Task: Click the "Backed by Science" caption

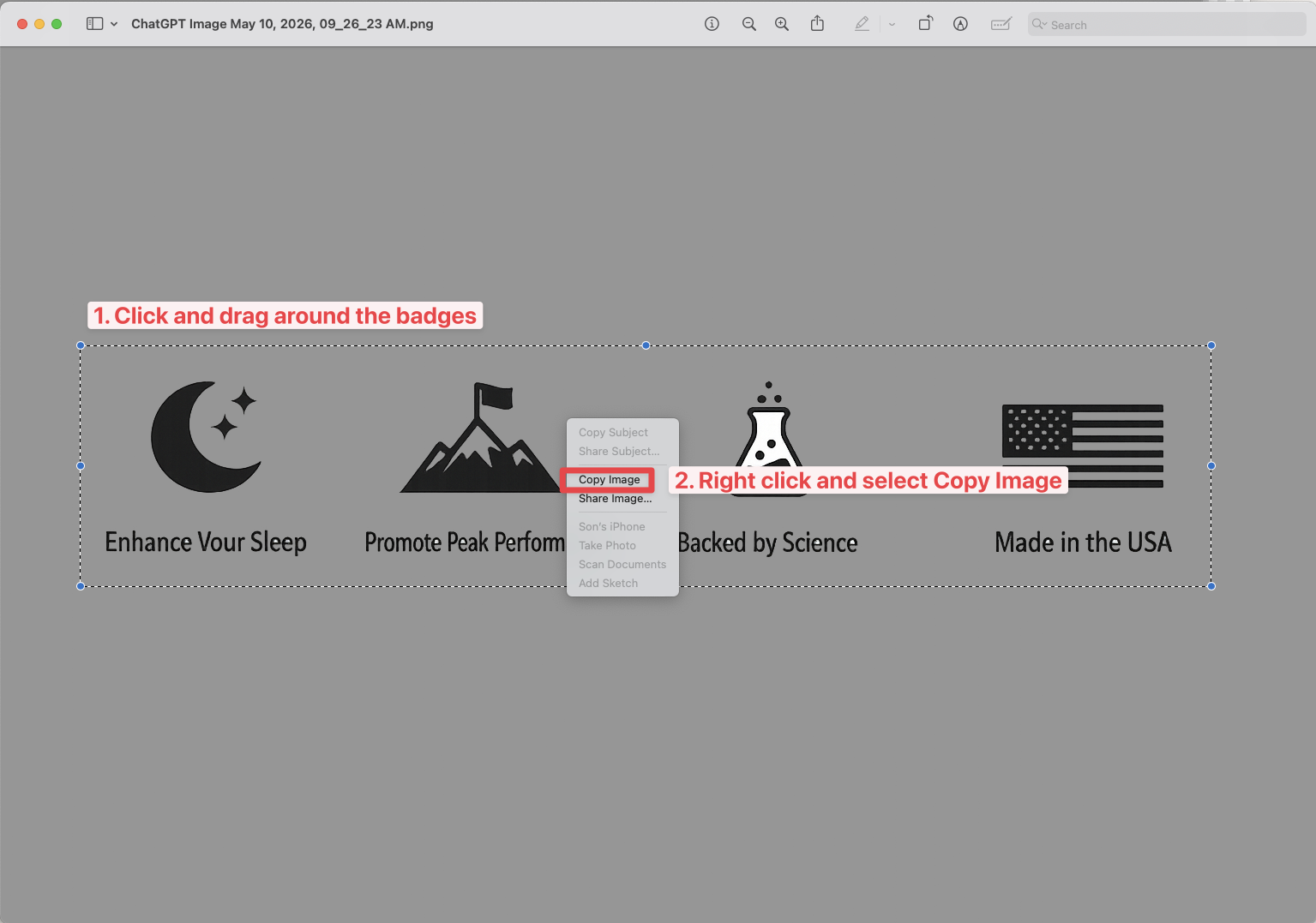Action: (768, 542)
